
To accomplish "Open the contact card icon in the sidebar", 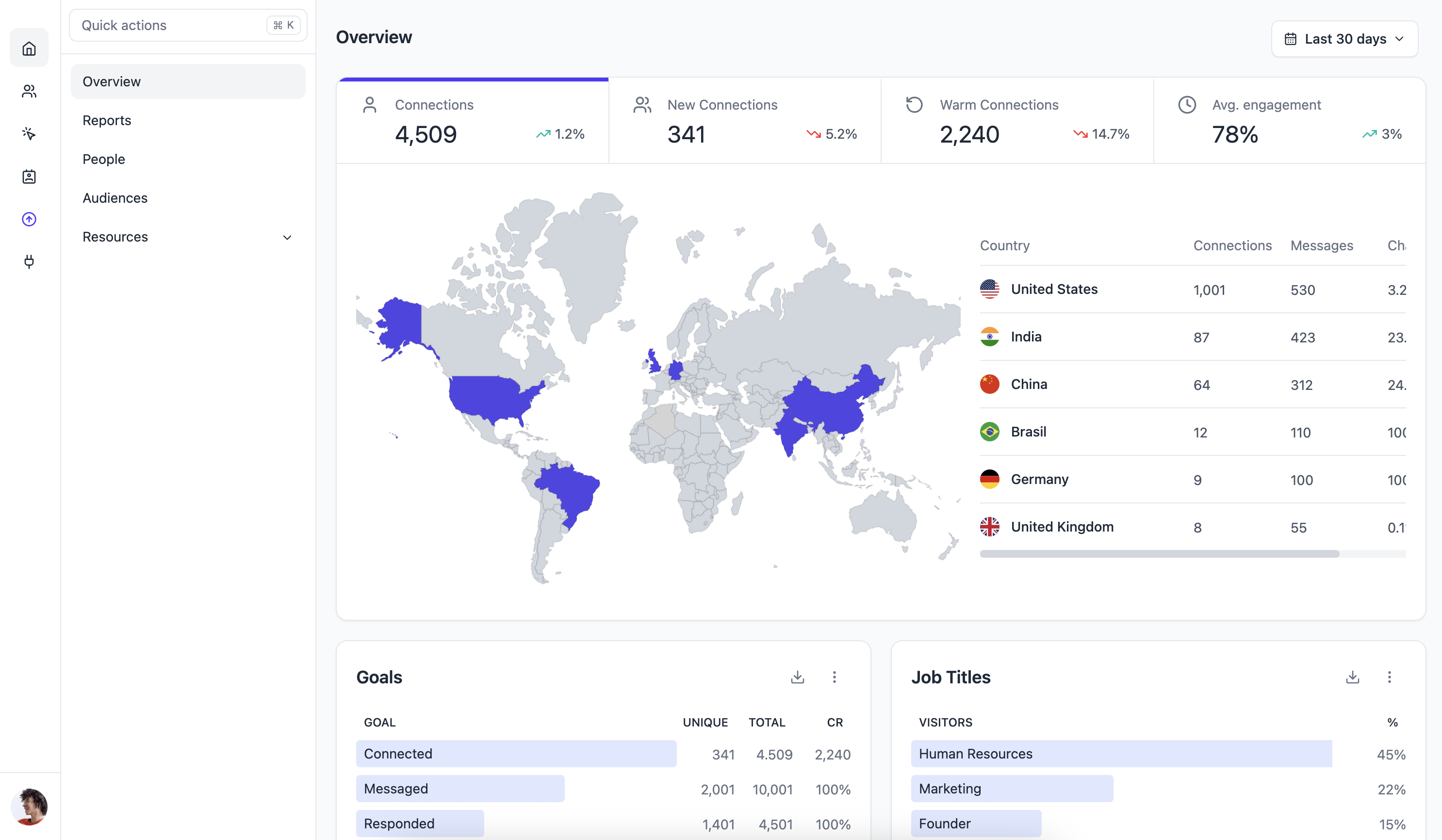I will [x=29, y=177].
